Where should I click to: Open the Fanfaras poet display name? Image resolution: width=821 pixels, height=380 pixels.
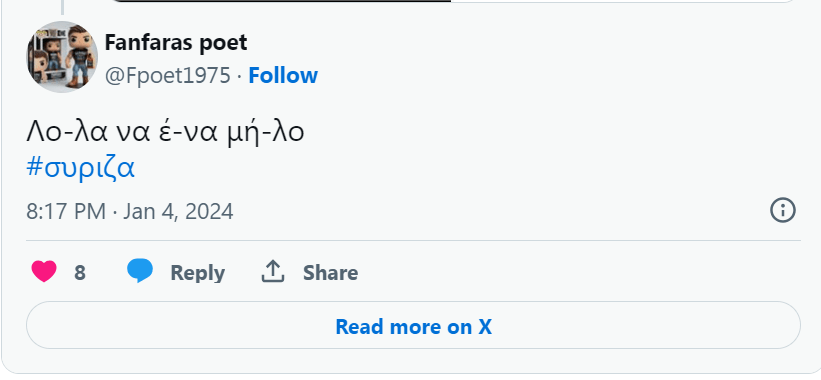click(176, 43)
